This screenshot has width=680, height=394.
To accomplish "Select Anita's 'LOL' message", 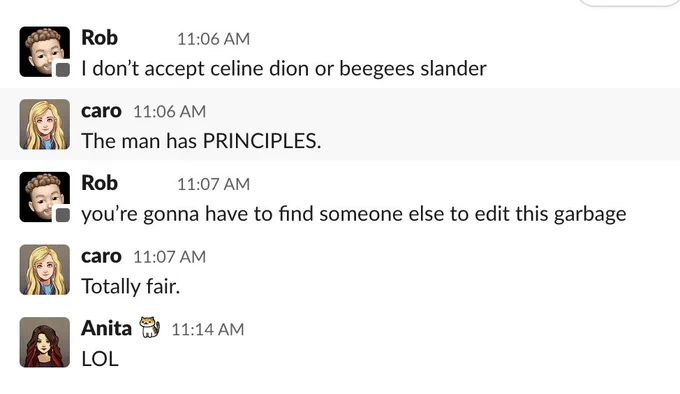I will 100,359.
